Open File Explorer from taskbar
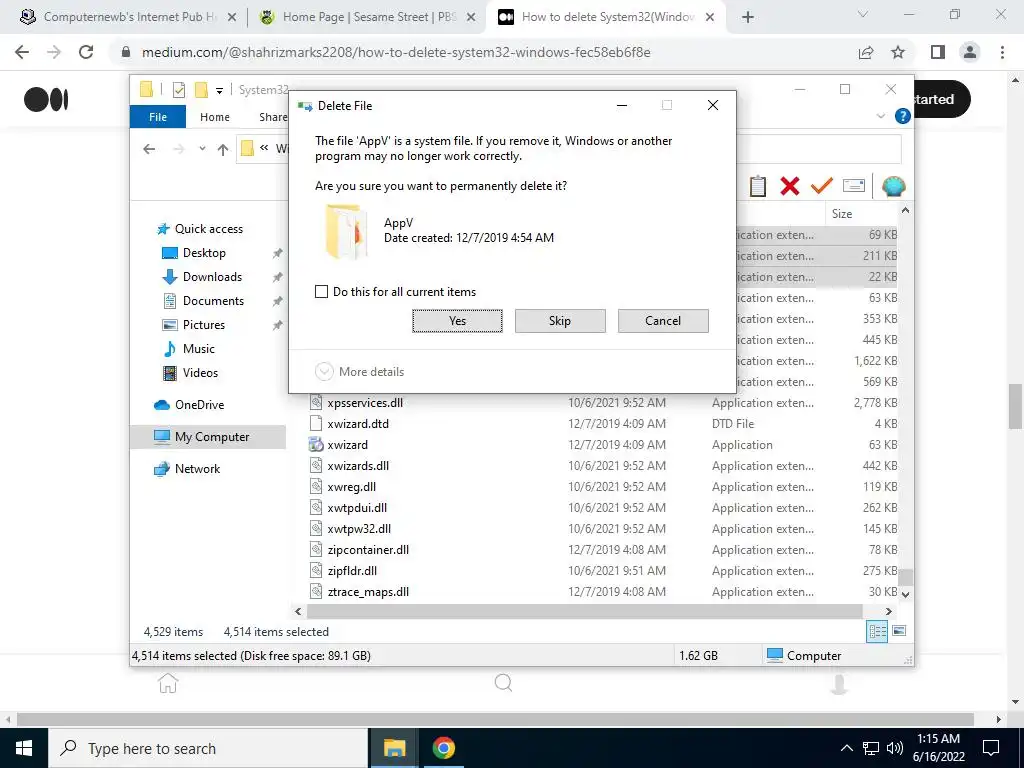 coord(394,748)
